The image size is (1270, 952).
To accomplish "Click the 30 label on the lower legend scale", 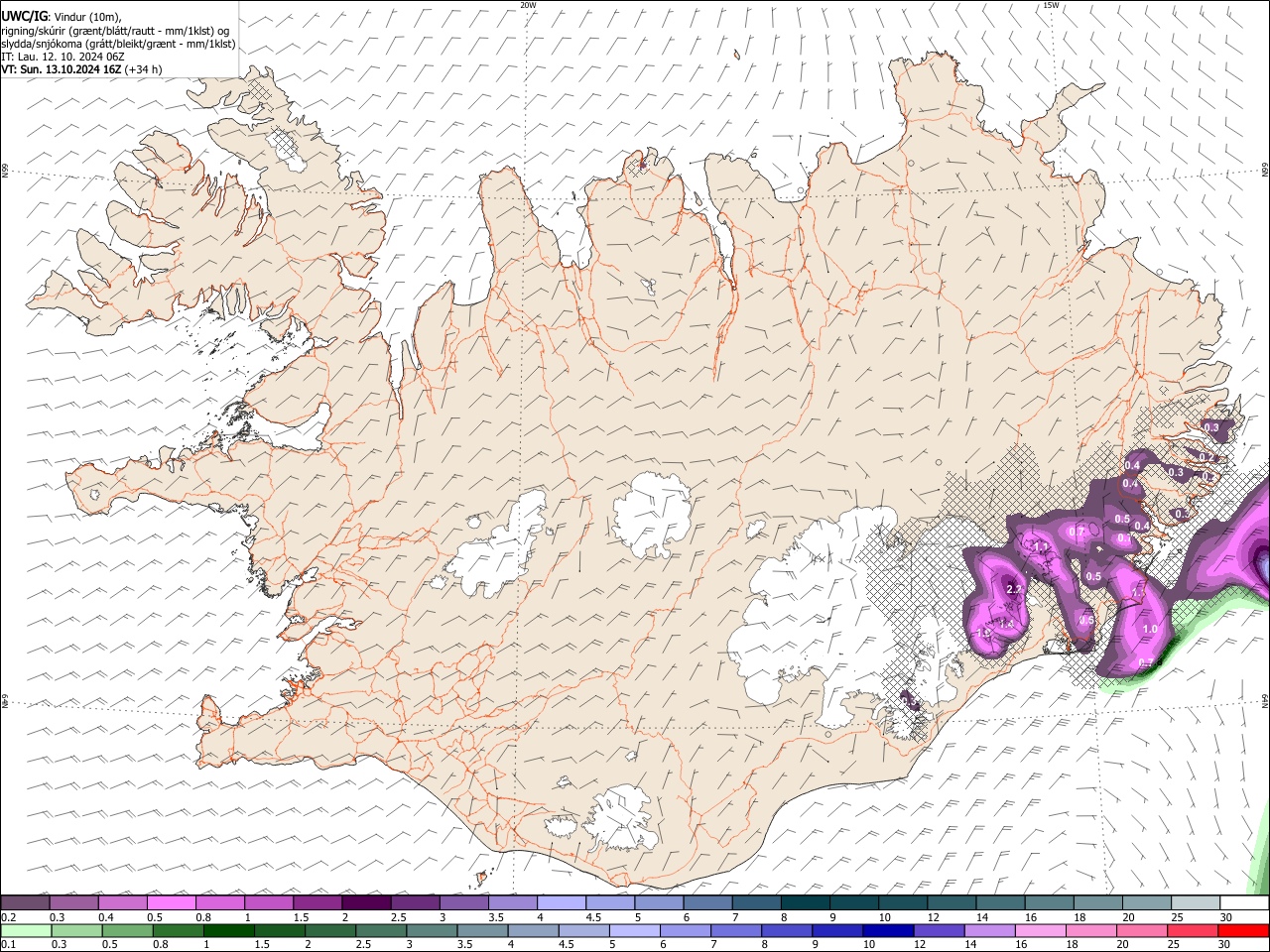I will point(1223,944).
